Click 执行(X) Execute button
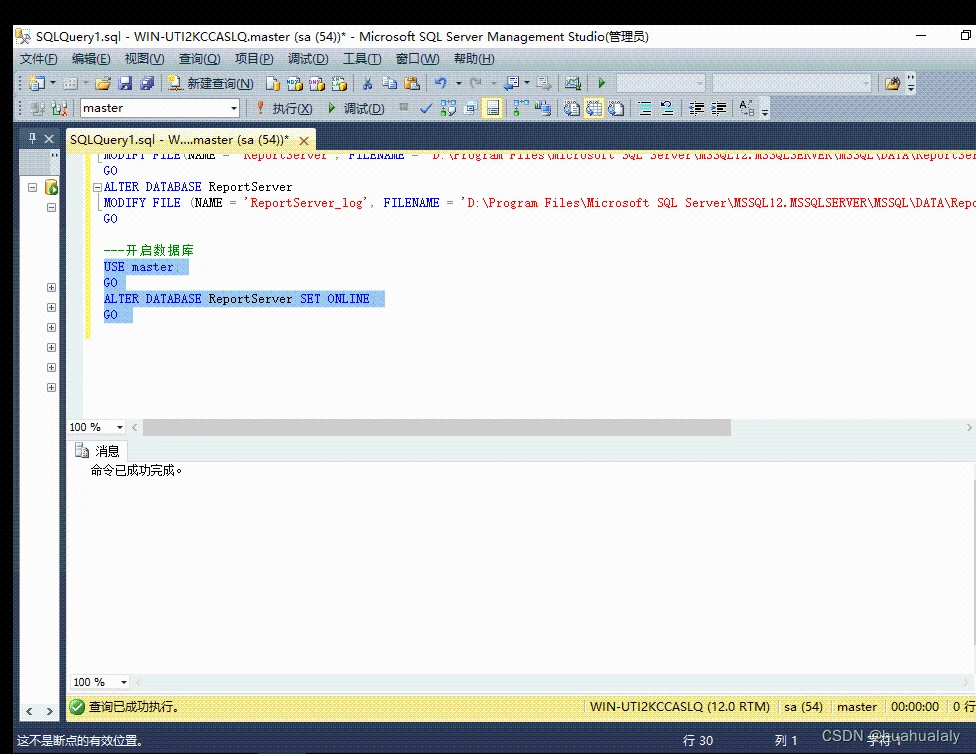Viewport: 976px width, 754px height. (284, 108)
